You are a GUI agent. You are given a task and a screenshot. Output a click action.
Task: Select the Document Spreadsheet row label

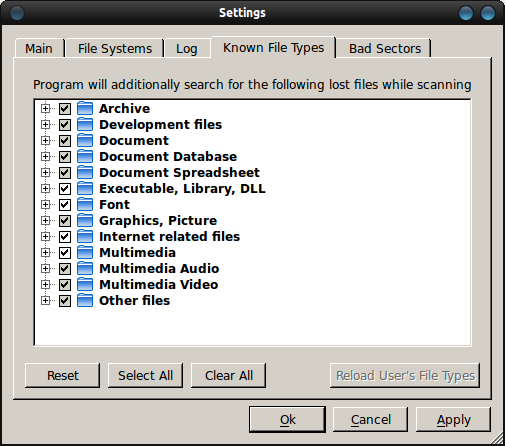[x=179, y=172]
